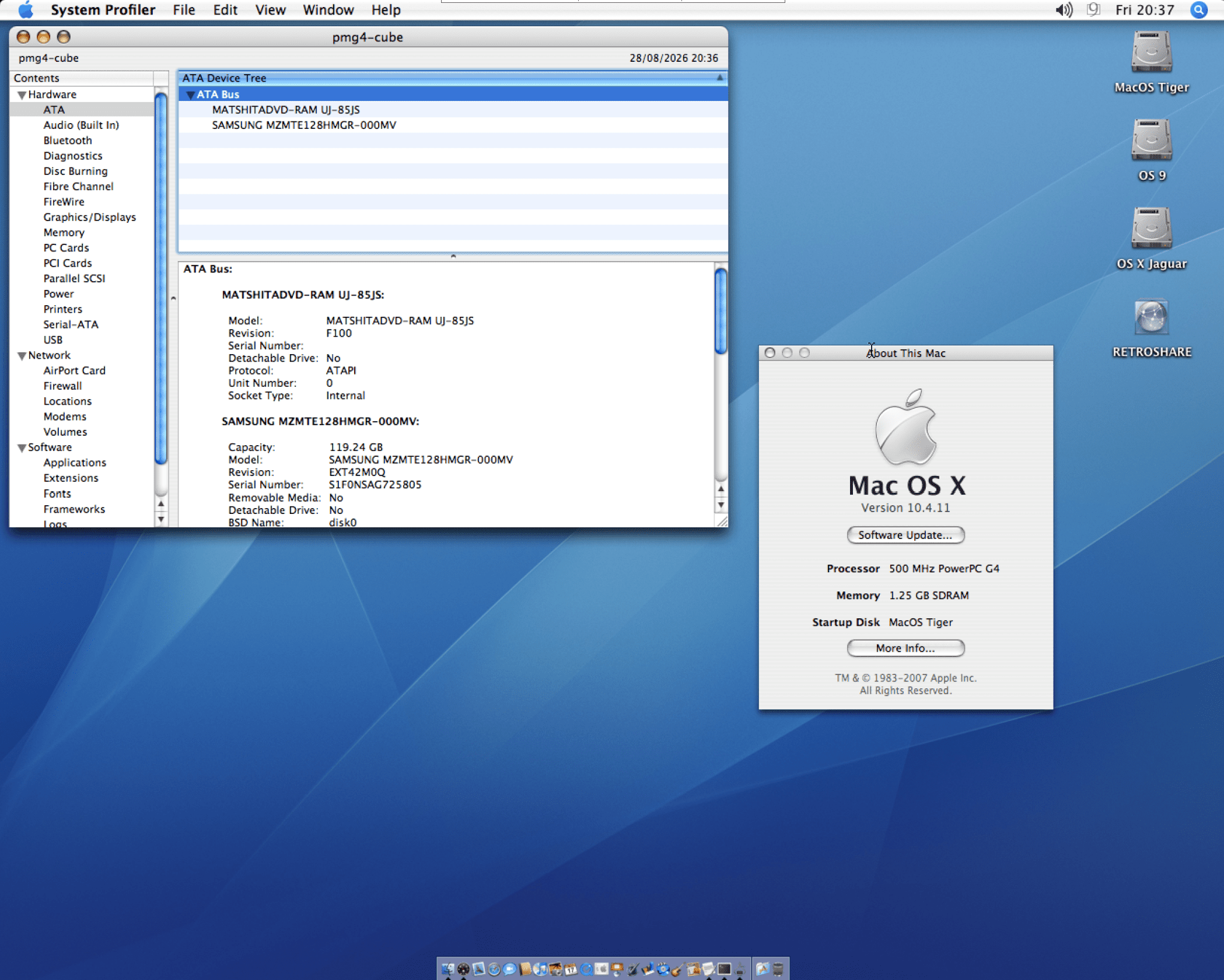The width and height of the screenshot is (1224, 980).
Task: Select USB in the Hardware list
Action: coord(53,340)
